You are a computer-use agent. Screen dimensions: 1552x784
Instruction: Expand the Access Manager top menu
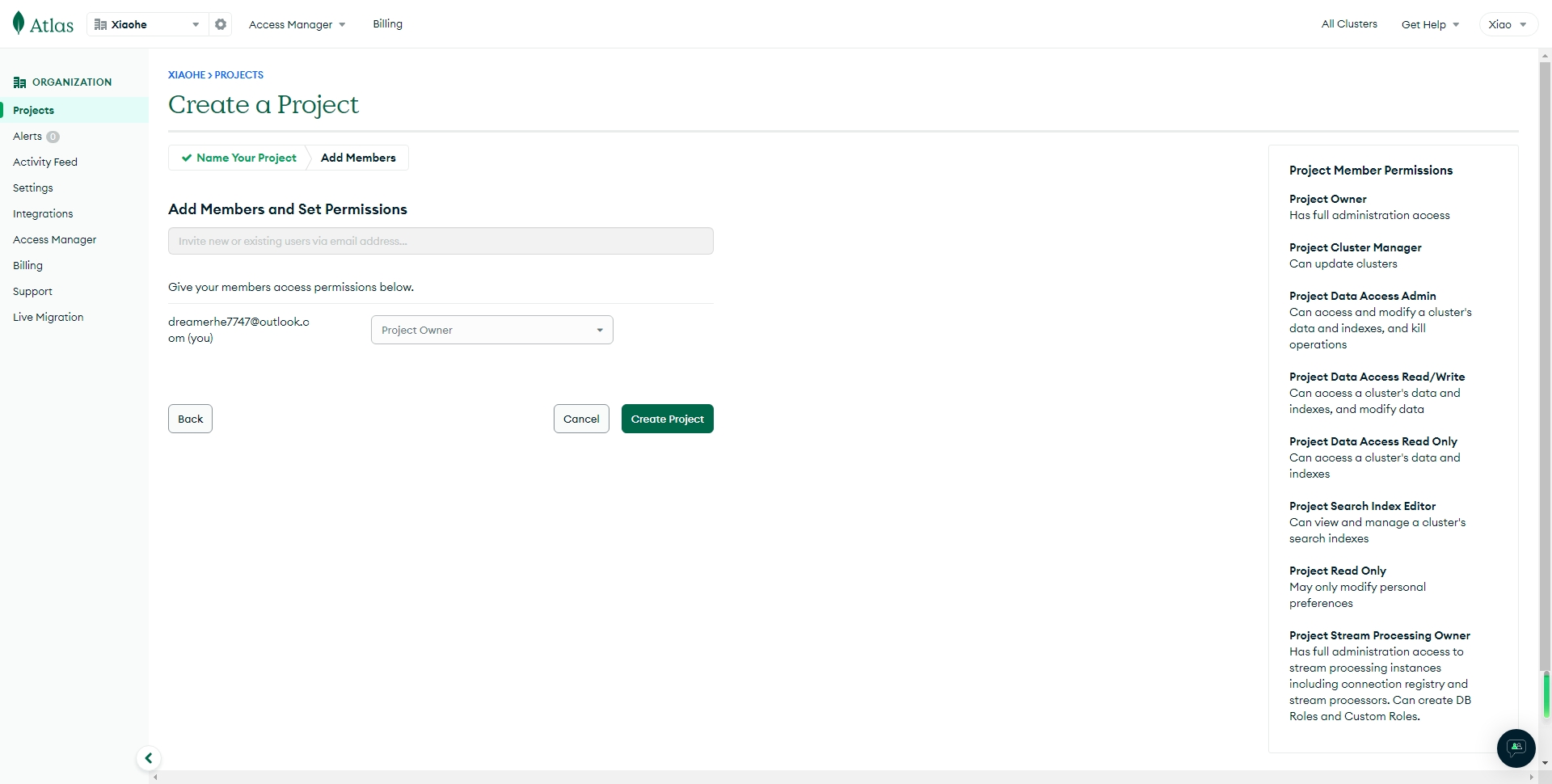coord(297,24)
